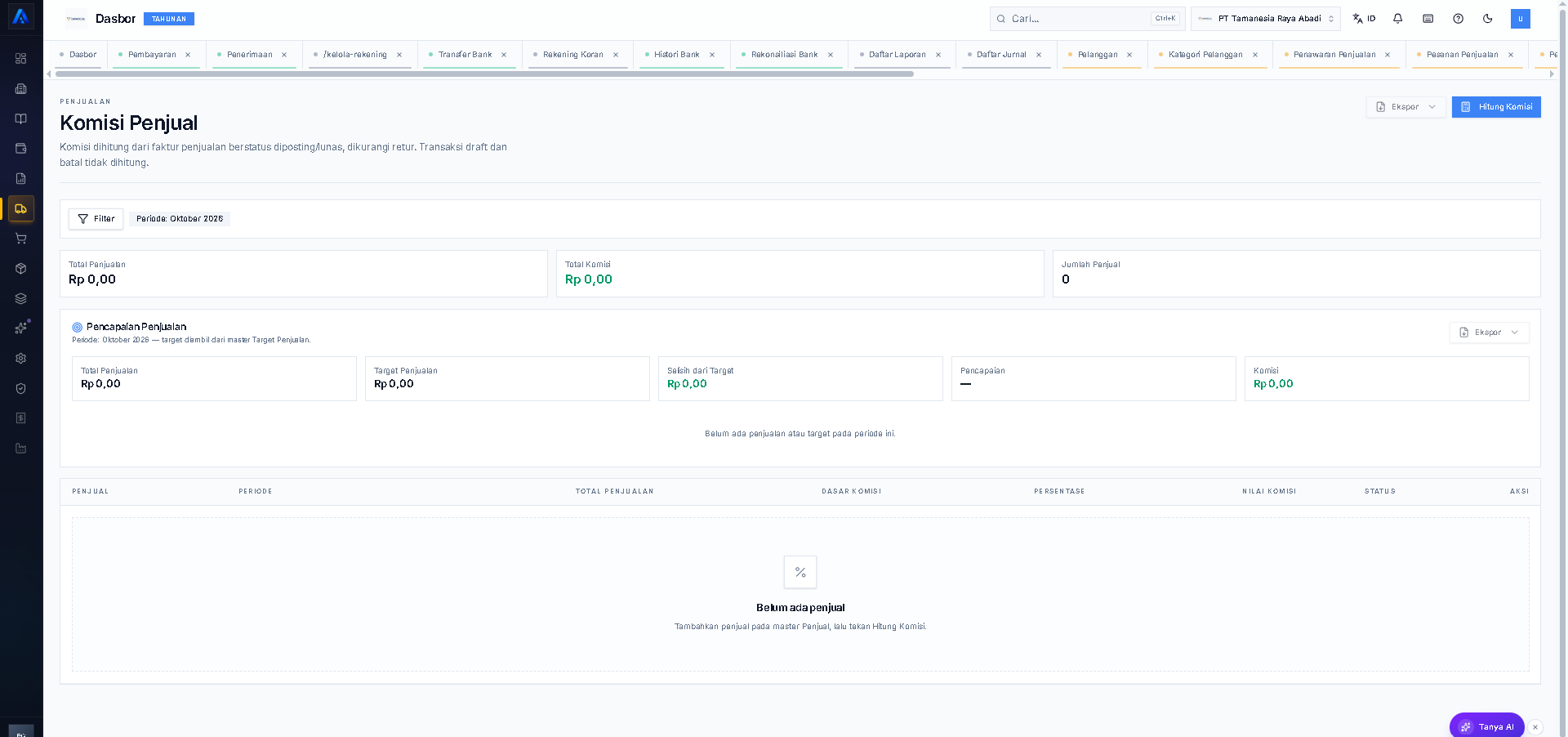This screenshot has width=1568, height=737.
Task: Open the PT Tamanesia Raya Abadi company selector
Action: click(1266, 18)
